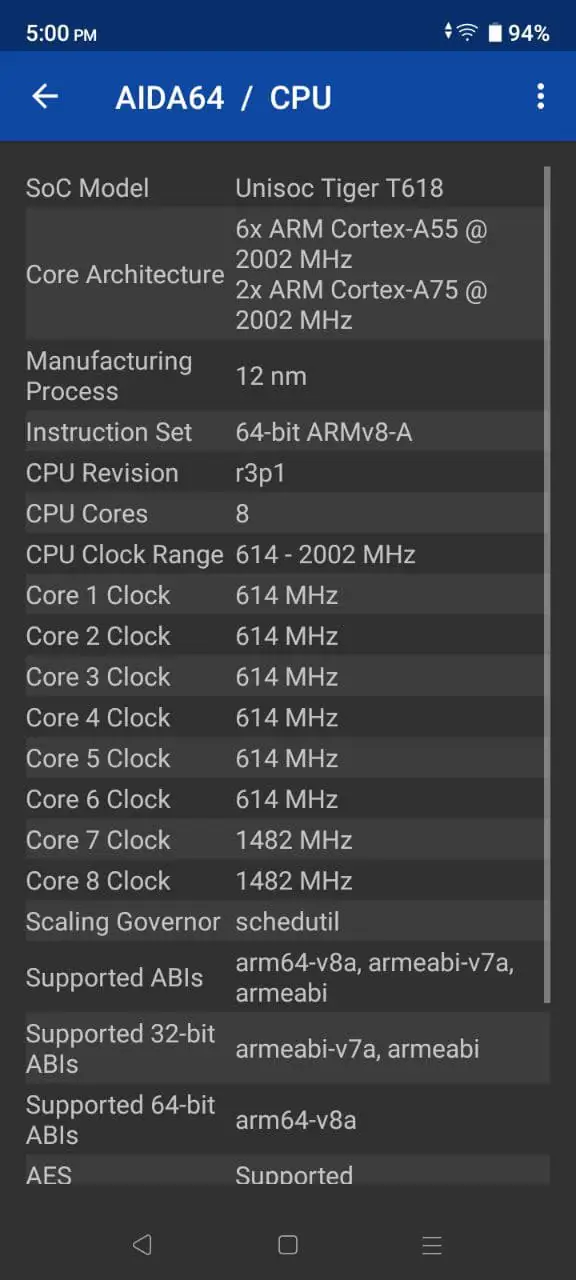
Task: Tap the 5:00 PM clock
Action: [61, 33]
